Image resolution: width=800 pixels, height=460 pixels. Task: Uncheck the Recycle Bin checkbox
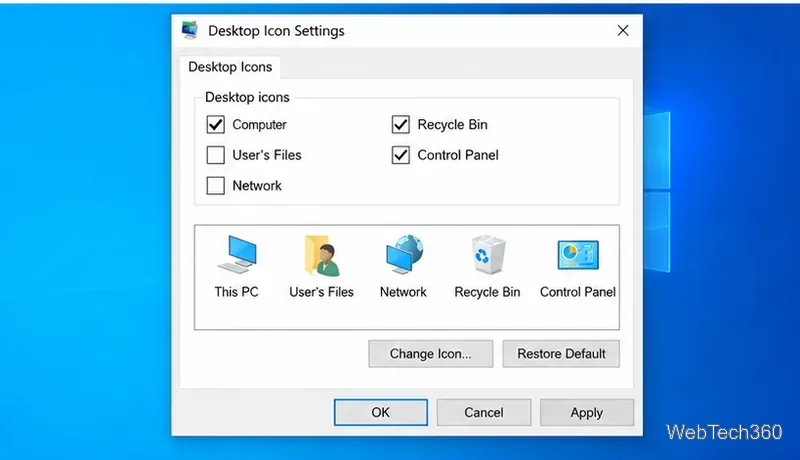pos(401,124)
